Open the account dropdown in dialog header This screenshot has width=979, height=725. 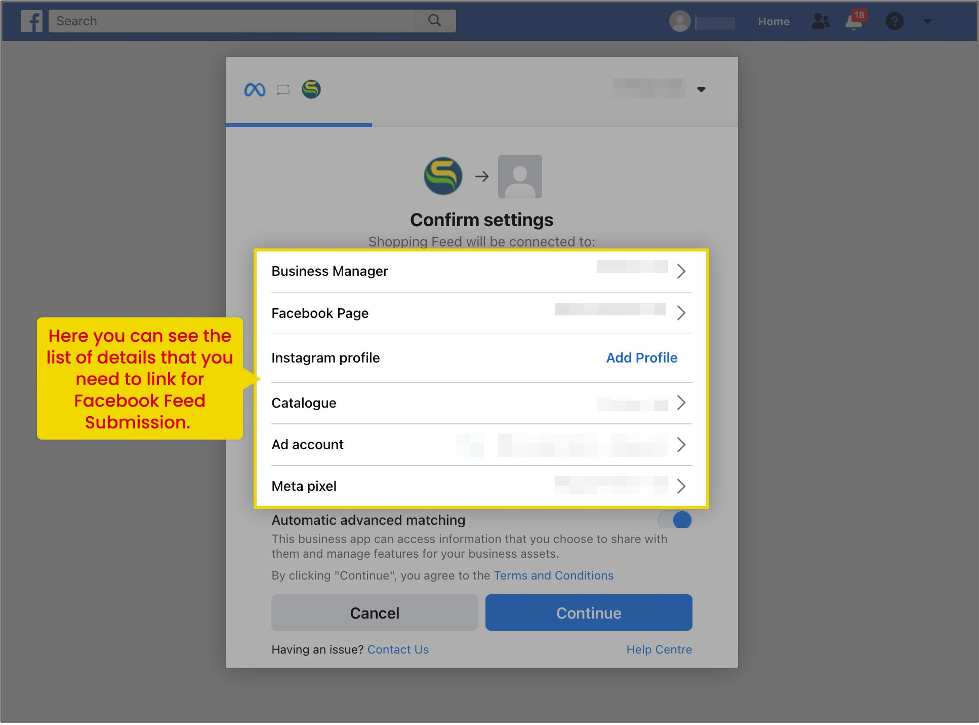pos(701,89)
